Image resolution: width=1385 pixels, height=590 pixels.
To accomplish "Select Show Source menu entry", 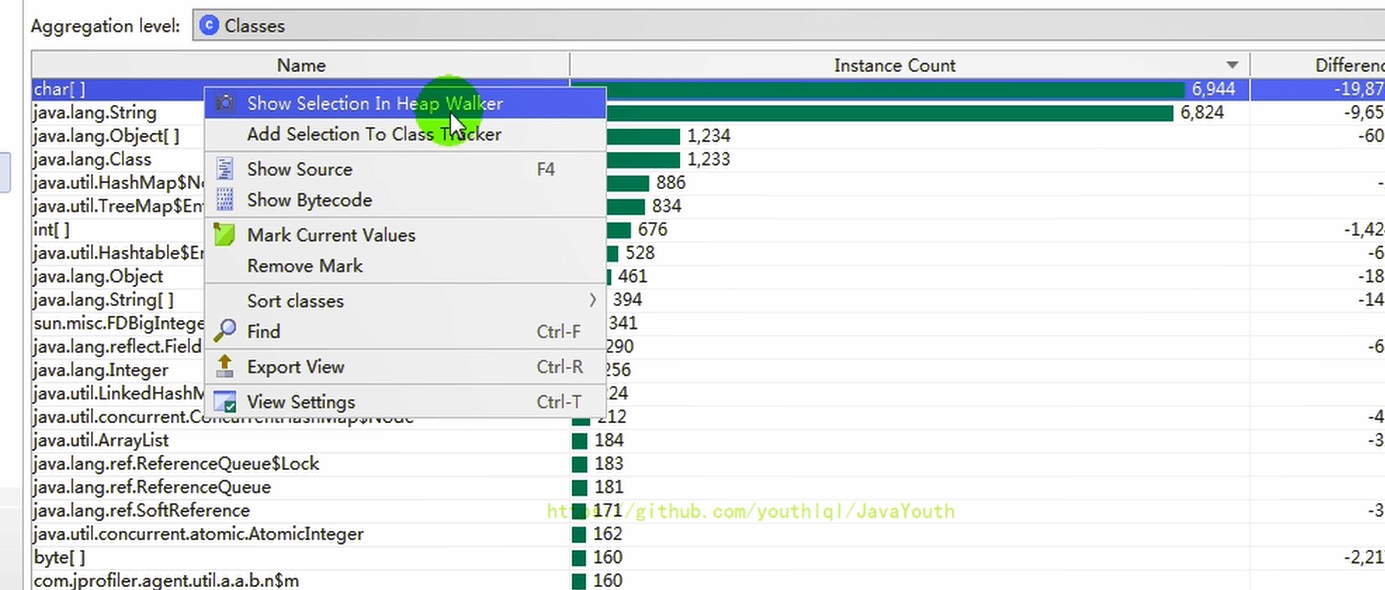I will click(x=405, y=169).
